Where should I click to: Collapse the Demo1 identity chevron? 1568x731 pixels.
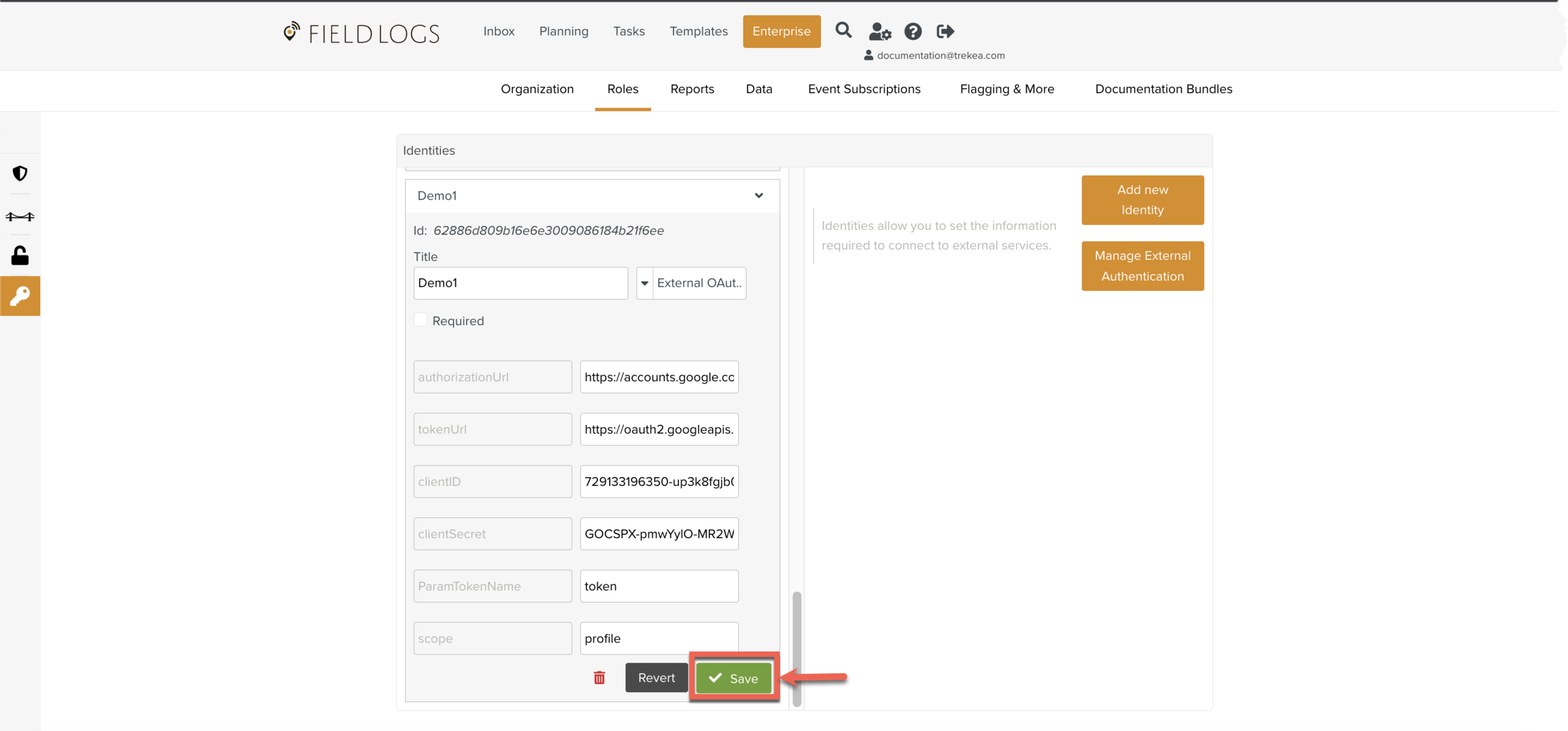[x=758, y=196]
